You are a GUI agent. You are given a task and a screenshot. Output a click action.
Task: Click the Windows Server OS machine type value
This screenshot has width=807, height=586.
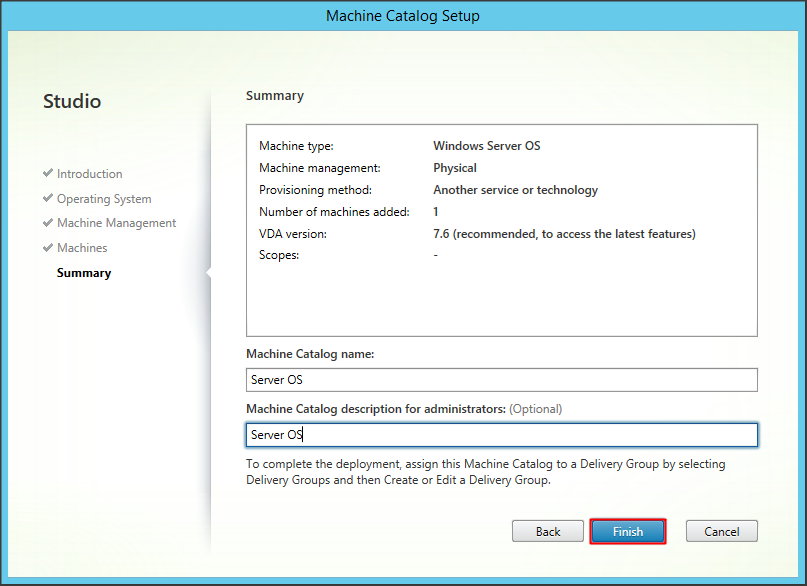pos(486,146)
